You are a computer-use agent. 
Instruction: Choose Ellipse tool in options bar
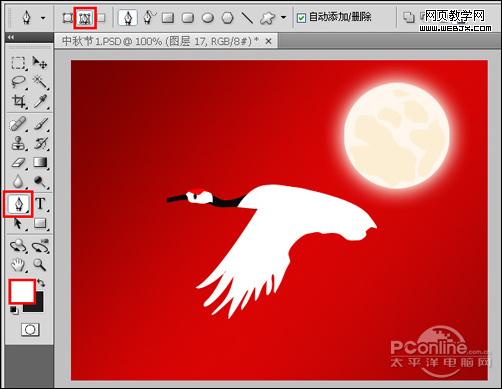[x=208, y=18]
